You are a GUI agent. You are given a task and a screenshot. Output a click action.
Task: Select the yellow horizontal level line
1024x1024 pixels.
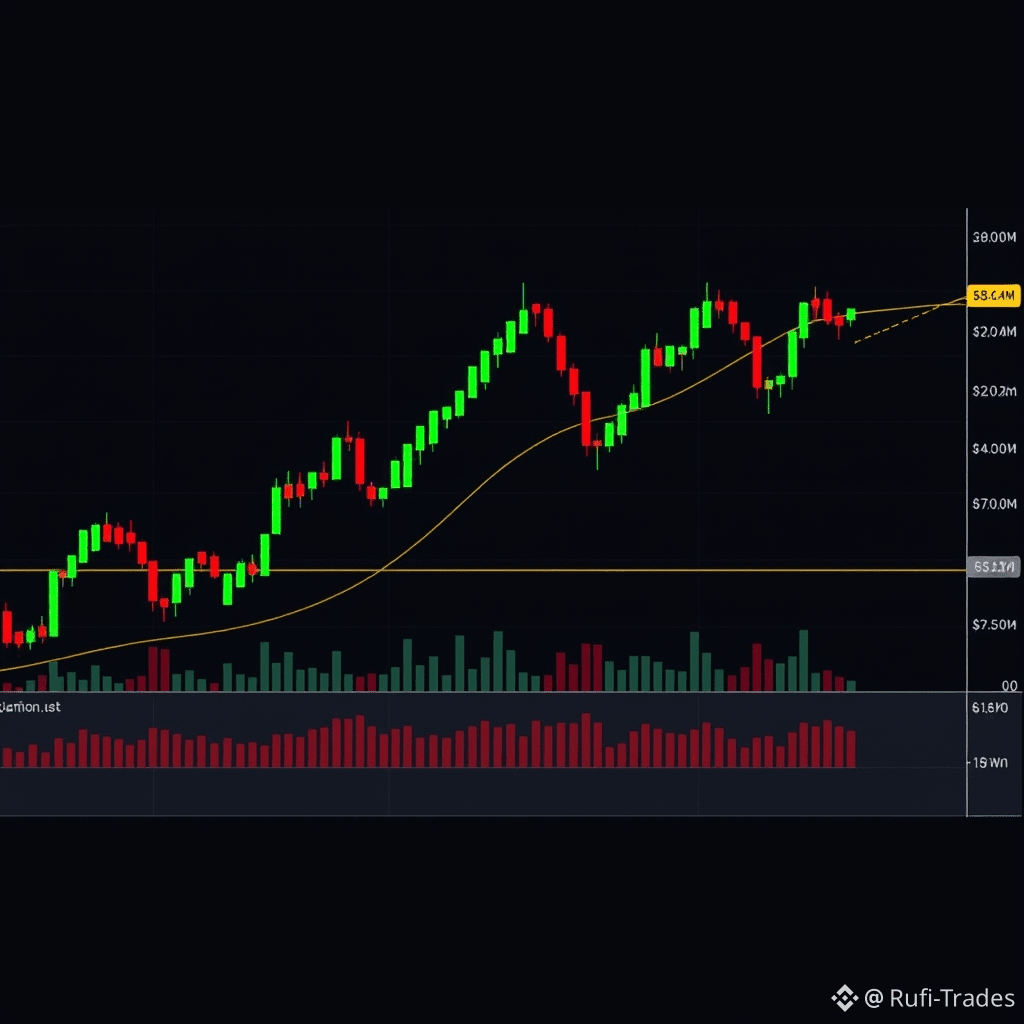tap(483, 570)
